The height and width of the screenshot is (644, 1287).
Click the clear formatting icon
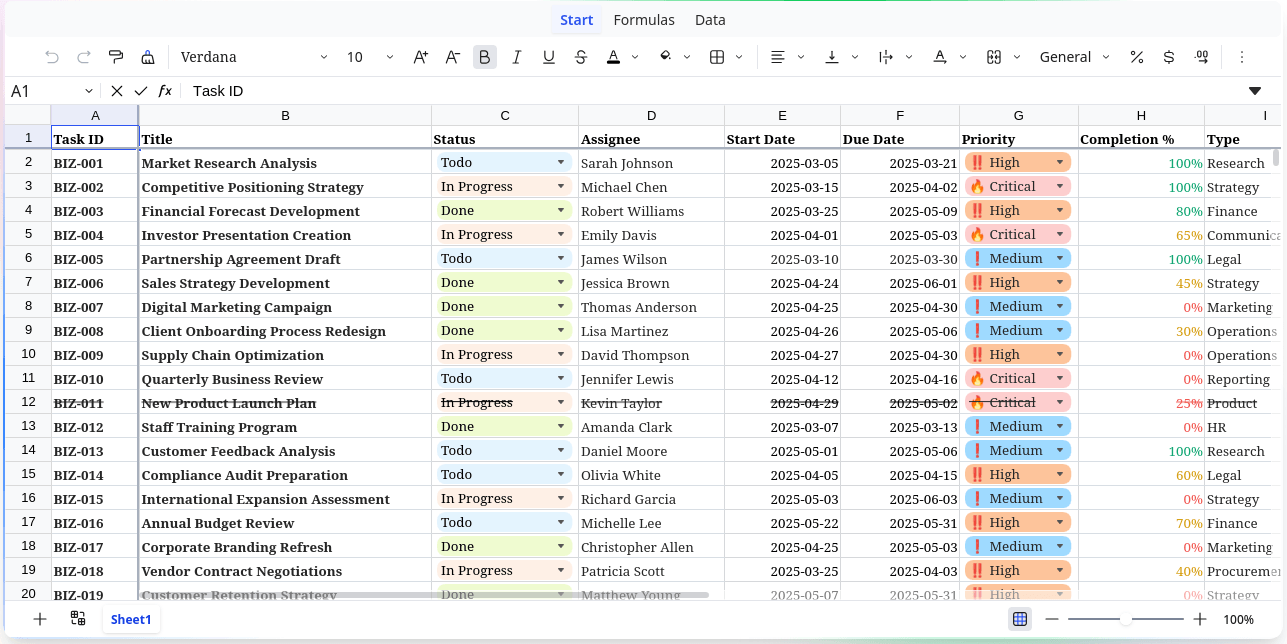pos(148,57)
